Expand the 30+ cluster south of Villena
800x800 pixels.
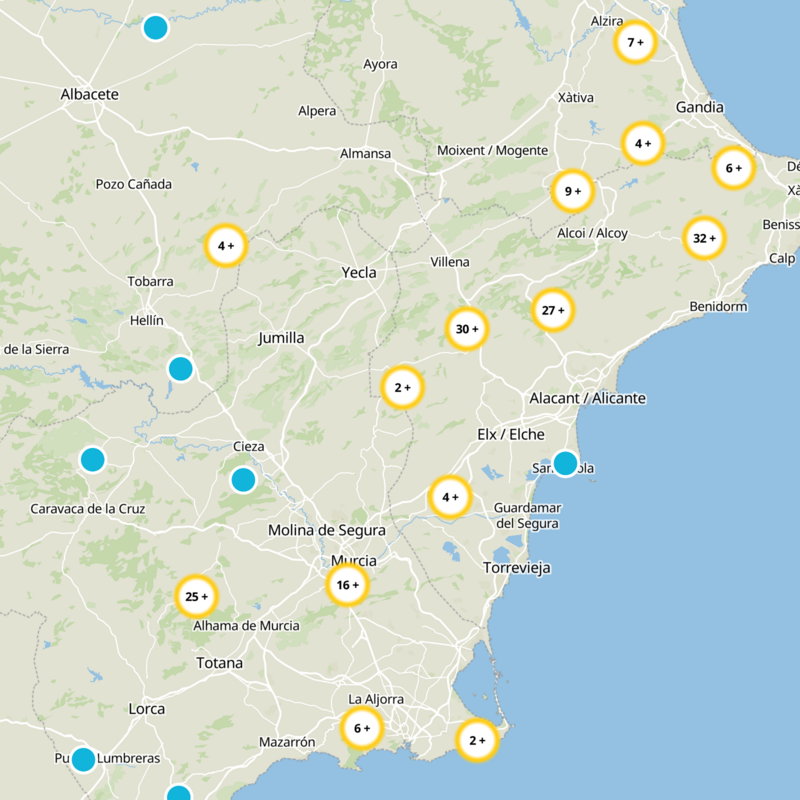coord(467,329)
